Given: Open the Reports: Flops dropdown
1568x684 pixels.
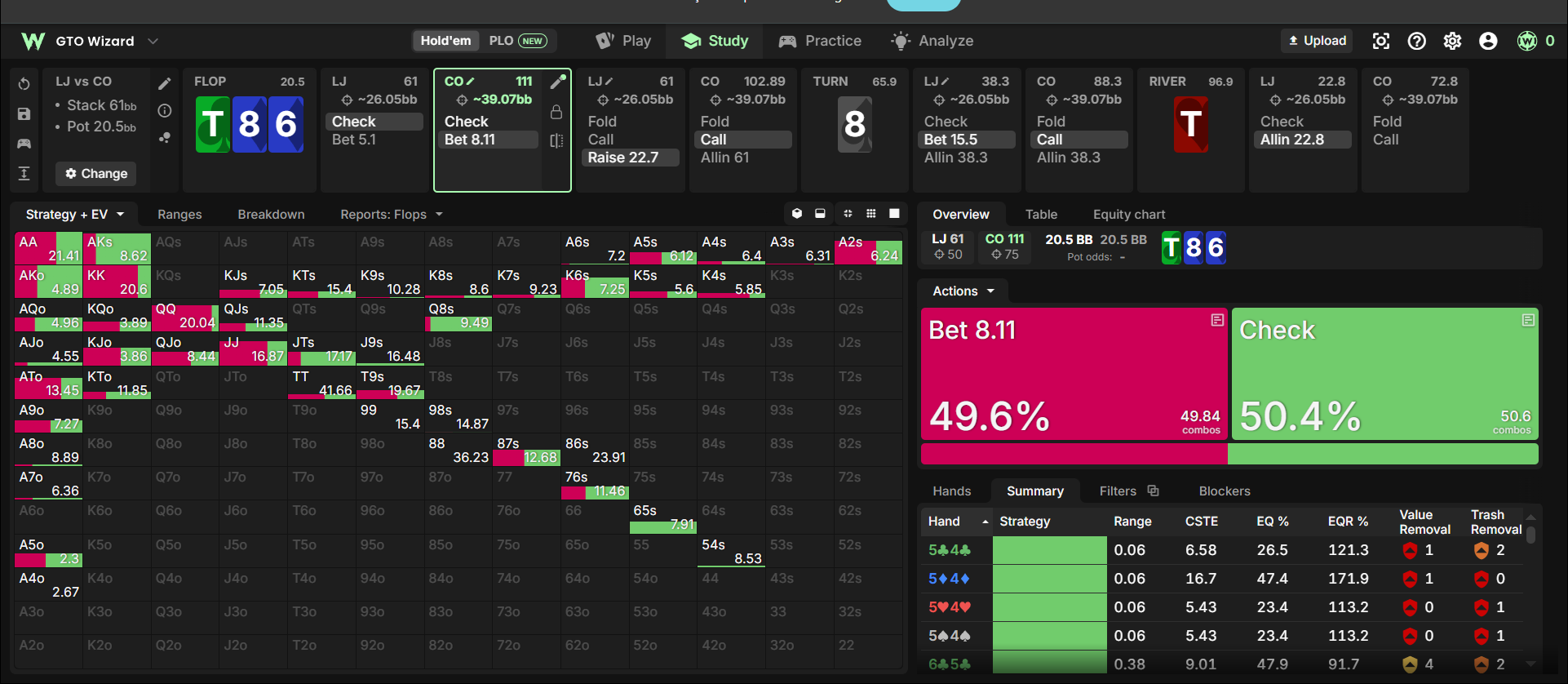Looking at the screenshot, I should click(x=392, y=214).
